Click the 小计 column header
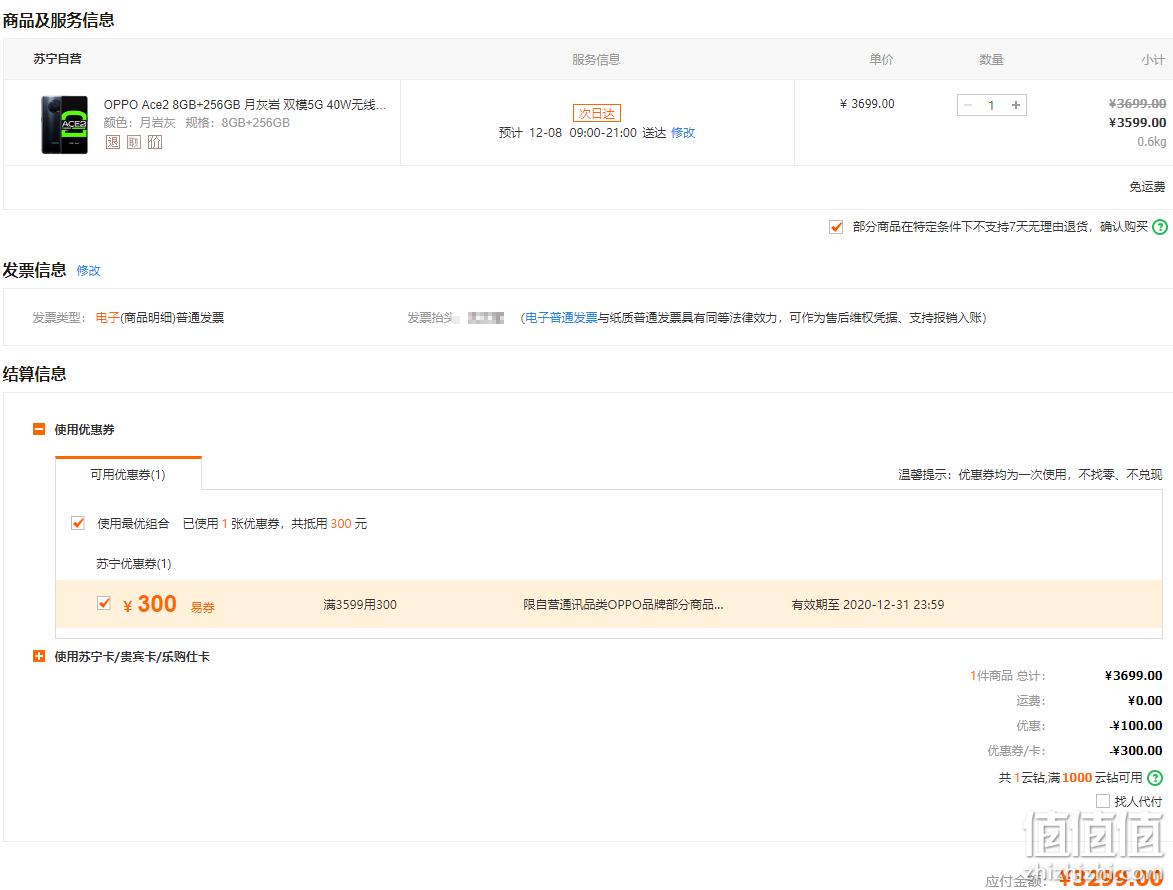Viewport: 1173px width, 890px height. 1153,60
